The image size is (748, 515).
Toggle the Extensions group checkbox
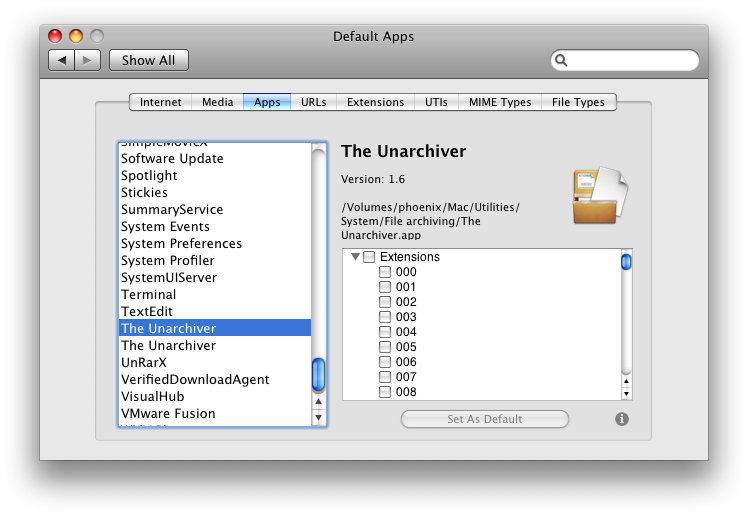click(369, 257)
